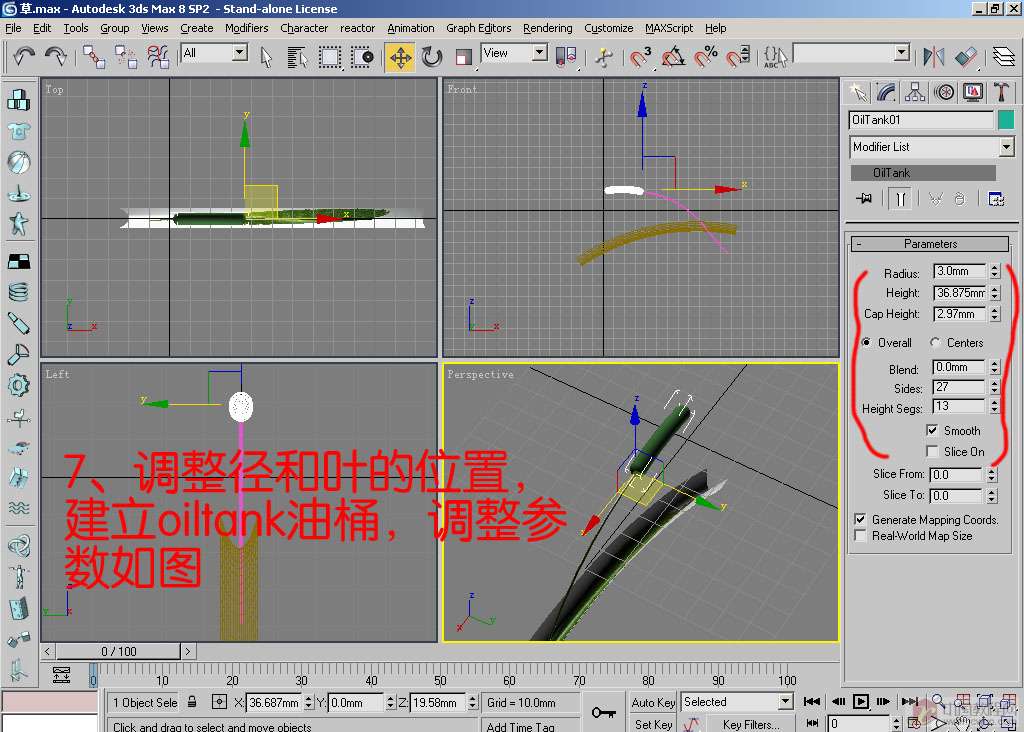Activate the Bind to Space Warp tool
Screen dimensions: 1024x732
point(157,57)
